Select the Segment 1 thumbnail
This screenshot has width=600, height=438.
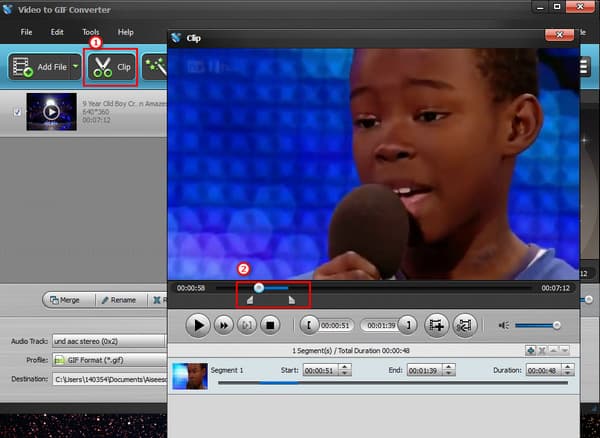[x=190, y=376]
